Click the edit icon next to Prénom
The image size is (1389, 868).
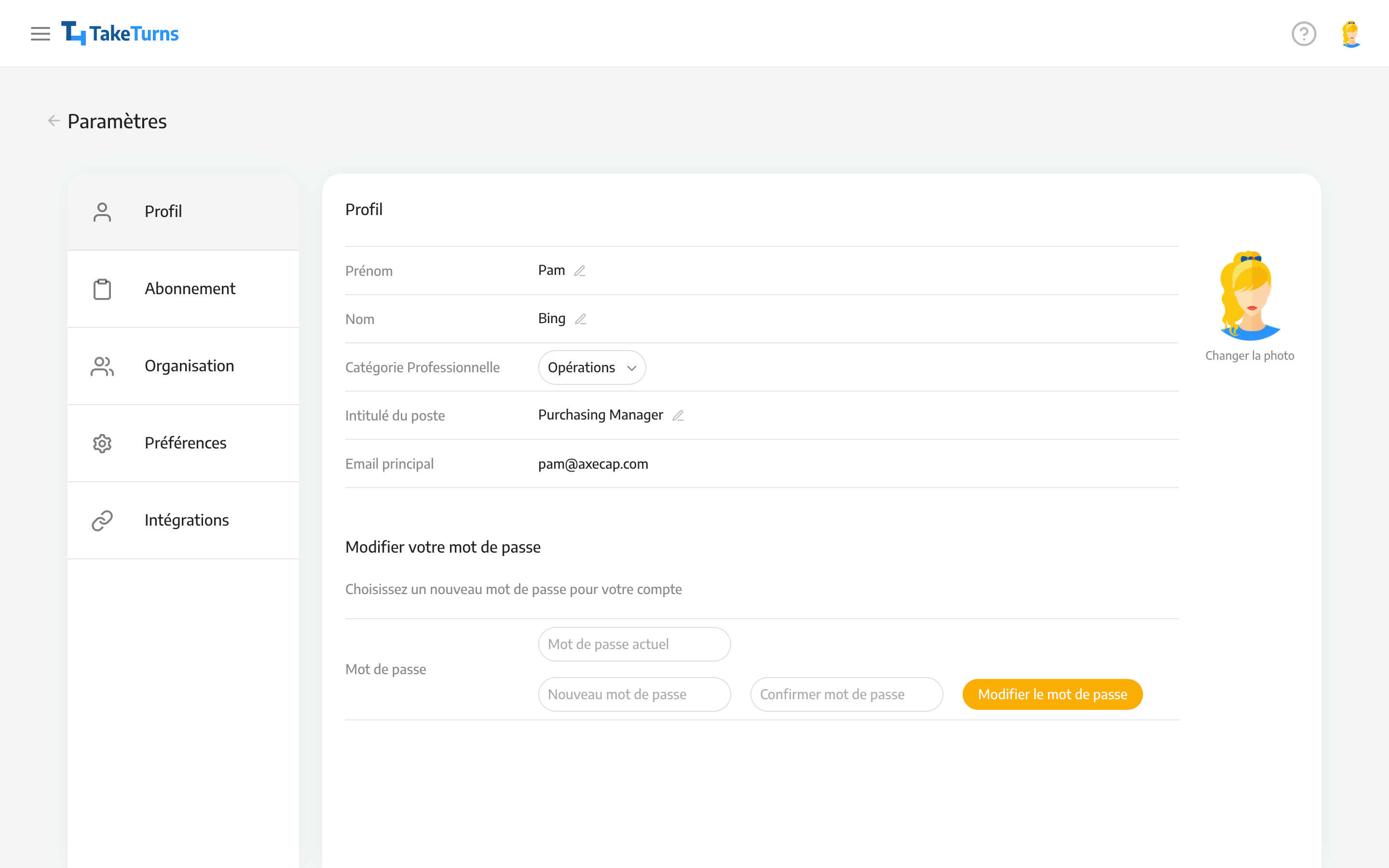[580, 270]
